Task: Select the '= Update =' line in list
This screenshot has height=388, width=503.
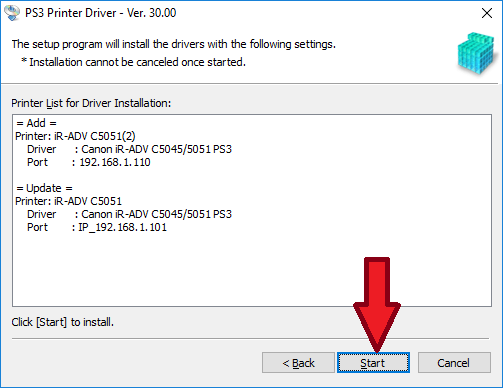Action: click(44, 188)
